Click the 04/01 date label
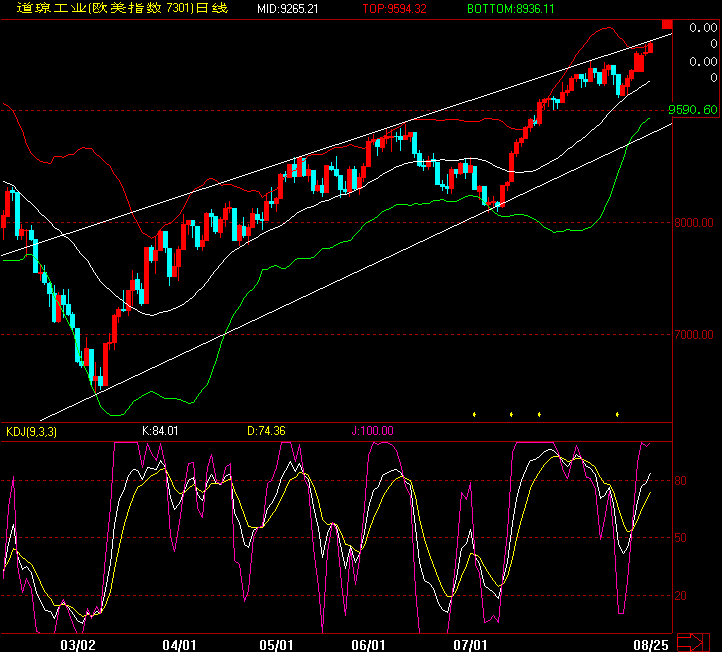Viewport: 722px width, 652px height. click(x=179, y=645)
